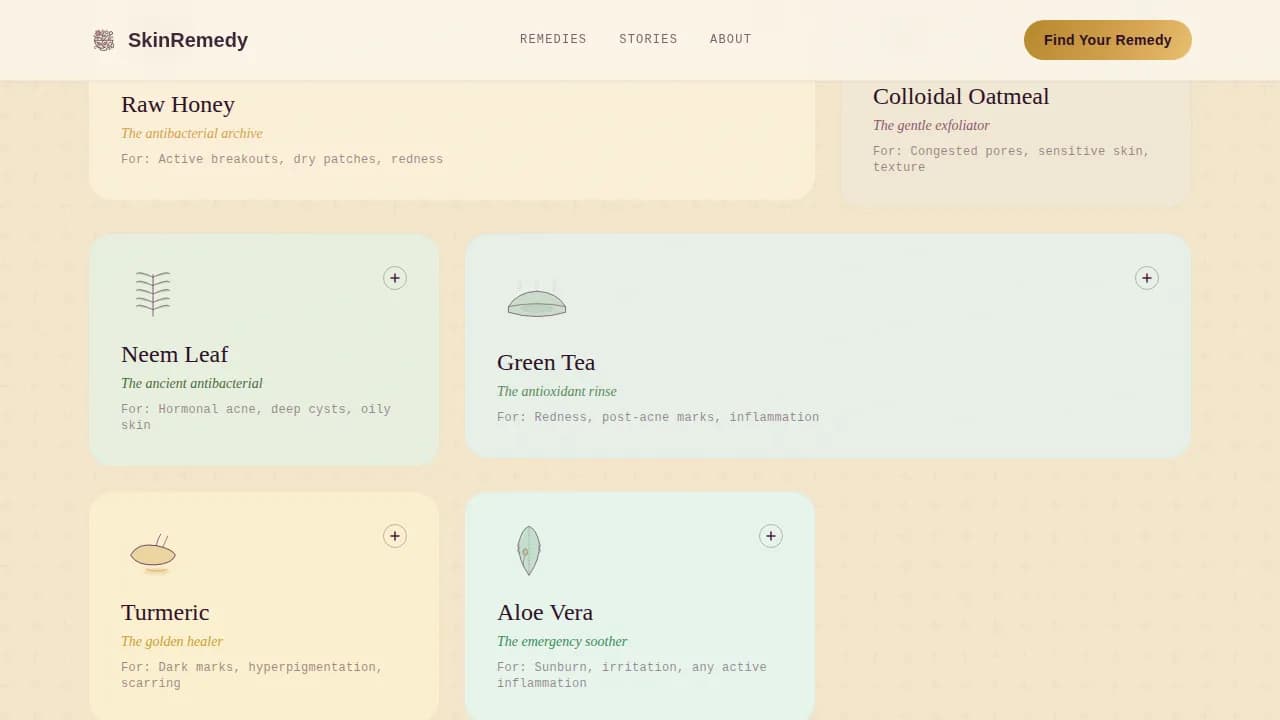This screenshot has height=720, width=1280.
Task: Expand the Neem Leaf remedy card
Action: 395,278
